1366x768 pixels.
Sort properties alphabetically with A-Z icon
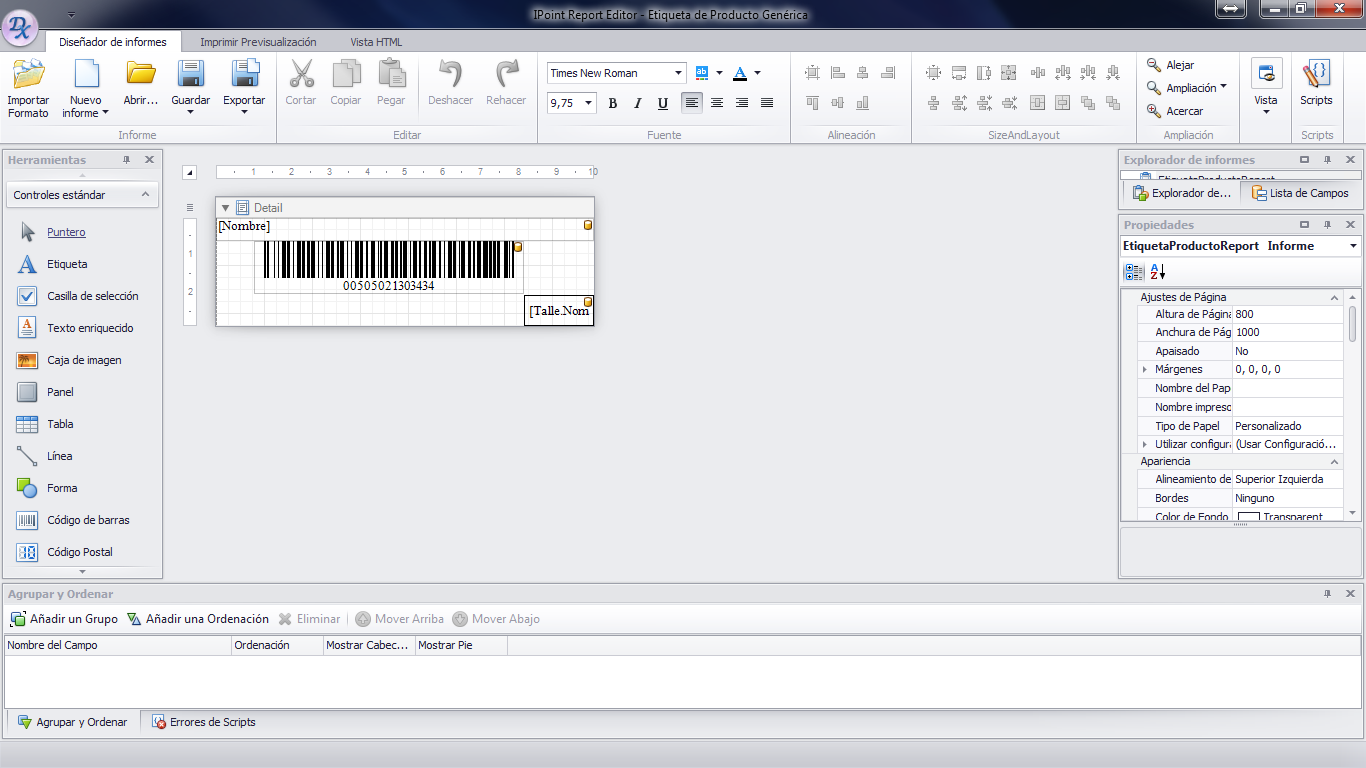click(x=1157, y=272)
